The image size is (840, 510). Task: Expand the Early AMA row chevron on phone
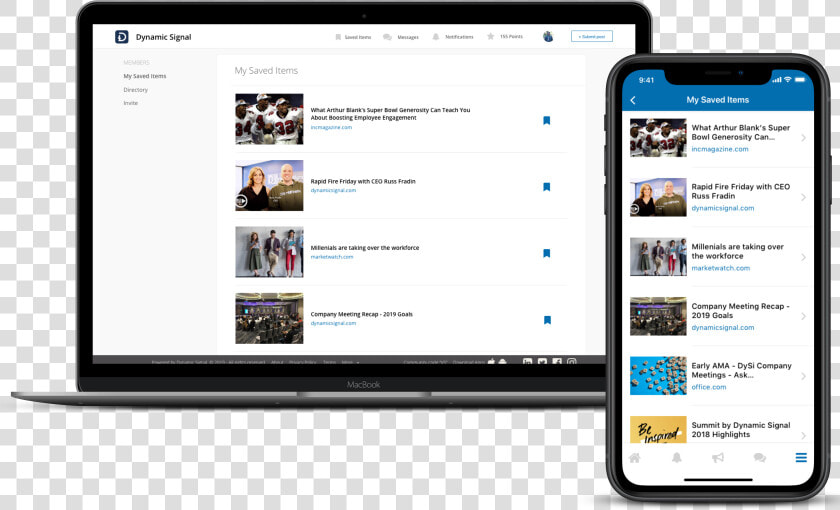pos(804,376)
